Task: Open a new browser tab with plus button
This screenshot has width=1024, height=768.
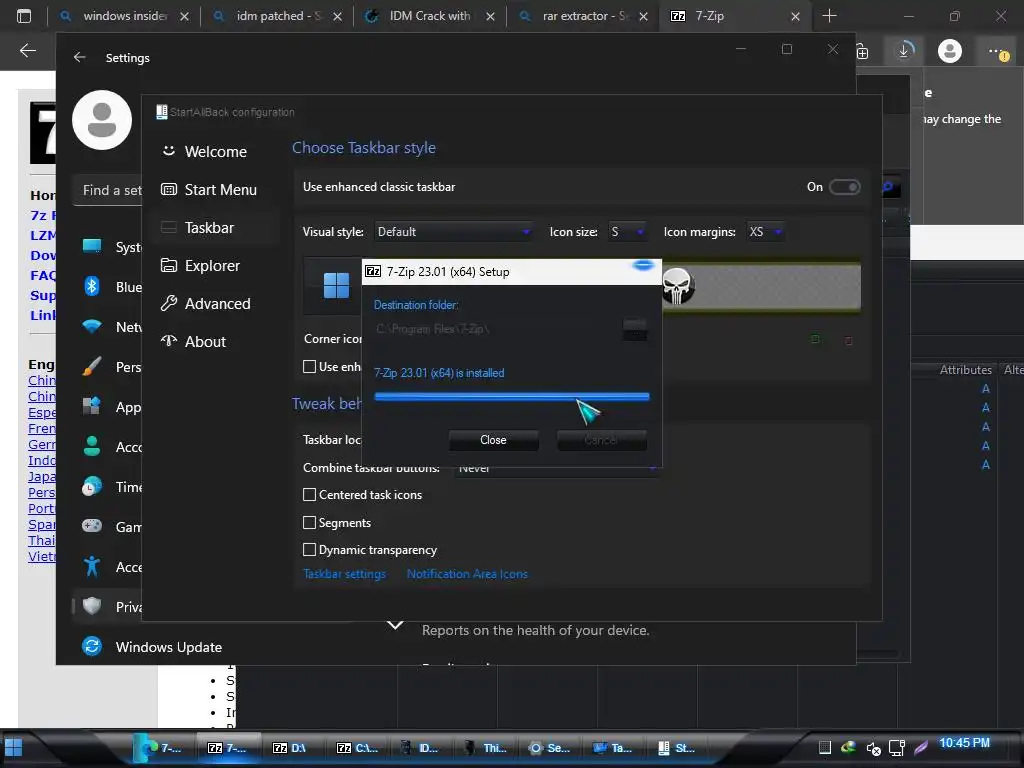Action: click(829, 16)
